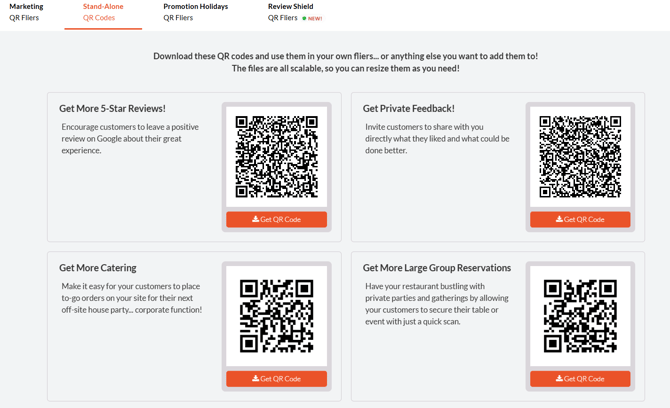Select the Stand-Alone QR Codes tab
The width and height of the screenshot is (670, 408).
tap(102, 12)
